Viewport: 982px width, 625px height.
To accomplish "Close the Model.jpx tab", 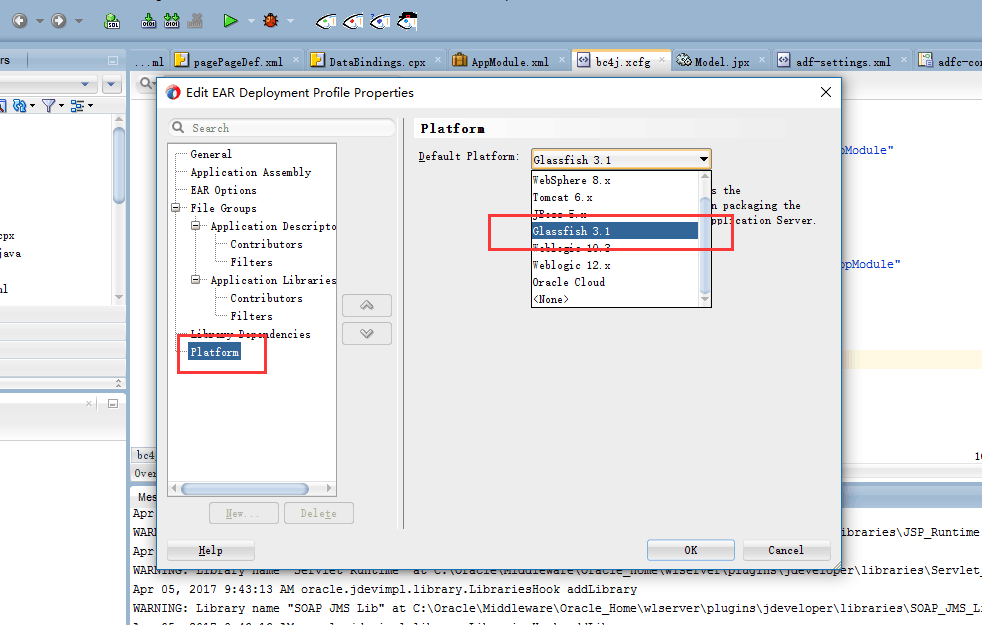I will click(762, 59).
